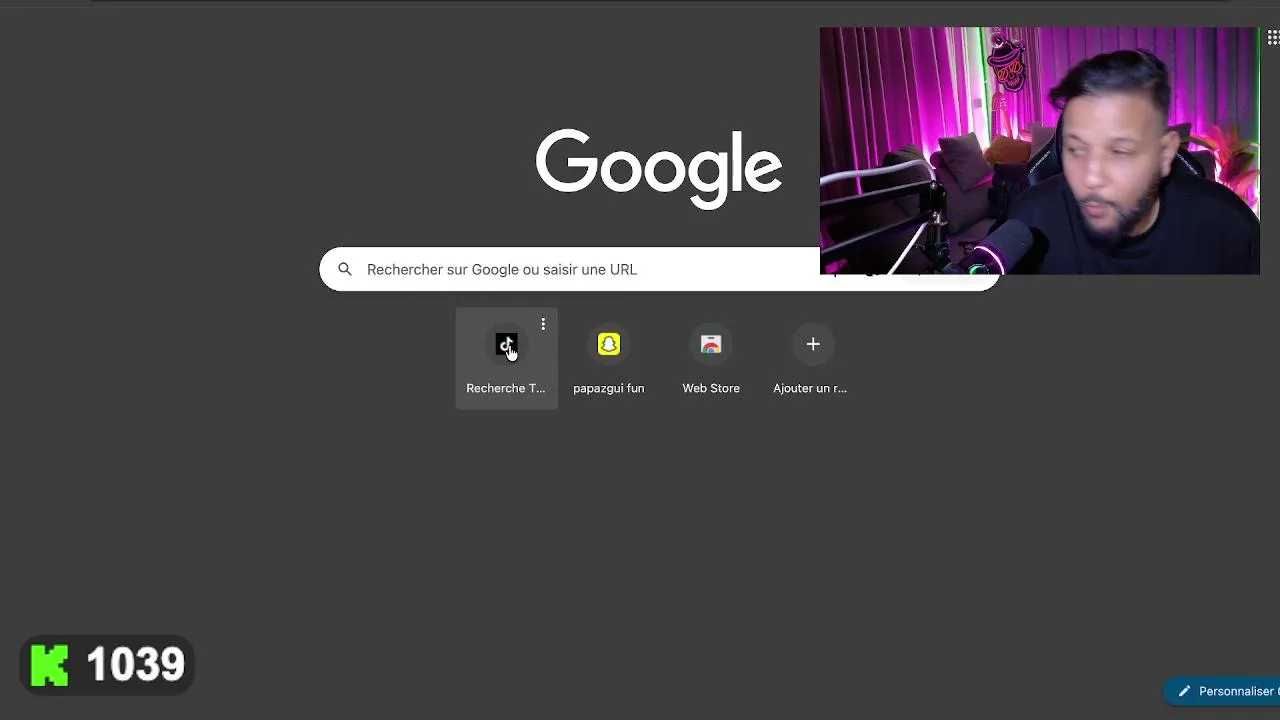Image resolution: width=1280 pixels, height=720 pixels.
Task: Open the Web Store shortcut
Action: coord(711,358)
